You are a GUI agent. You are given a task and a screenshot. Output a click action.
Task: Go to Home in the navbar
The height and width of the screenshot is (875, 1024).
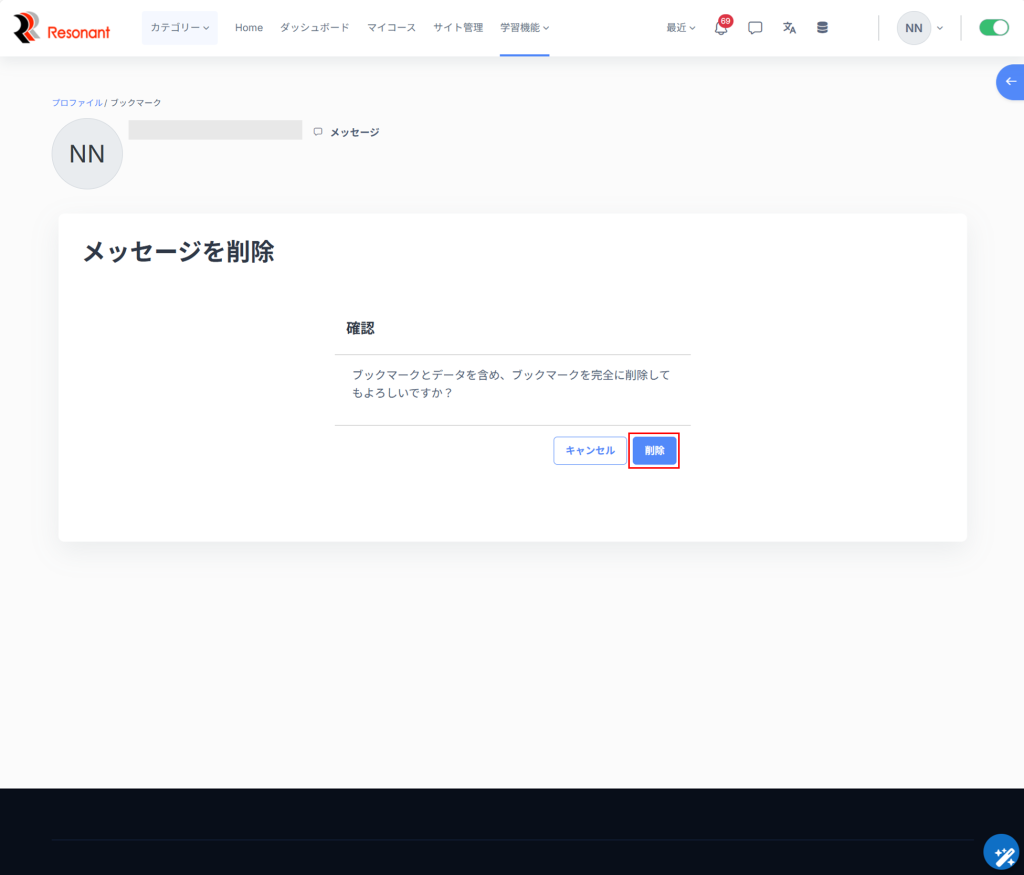pyautogui.click(x=249, y=28)
